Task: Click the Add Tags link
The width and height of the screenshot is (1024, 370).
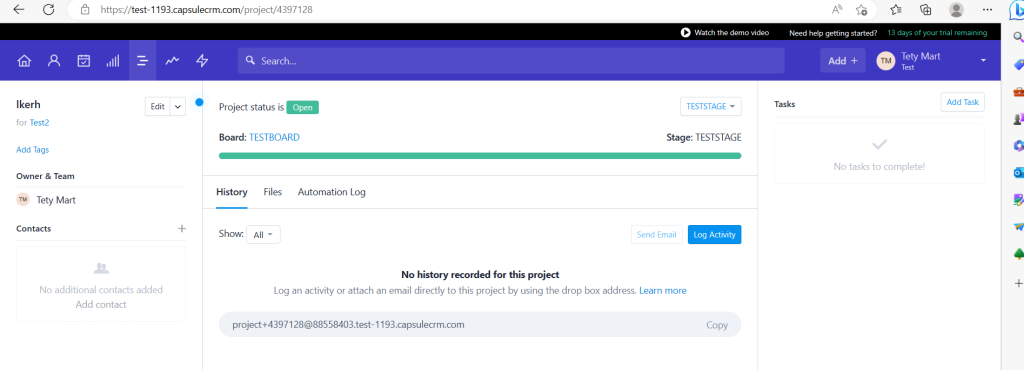Action: (33, 150)
